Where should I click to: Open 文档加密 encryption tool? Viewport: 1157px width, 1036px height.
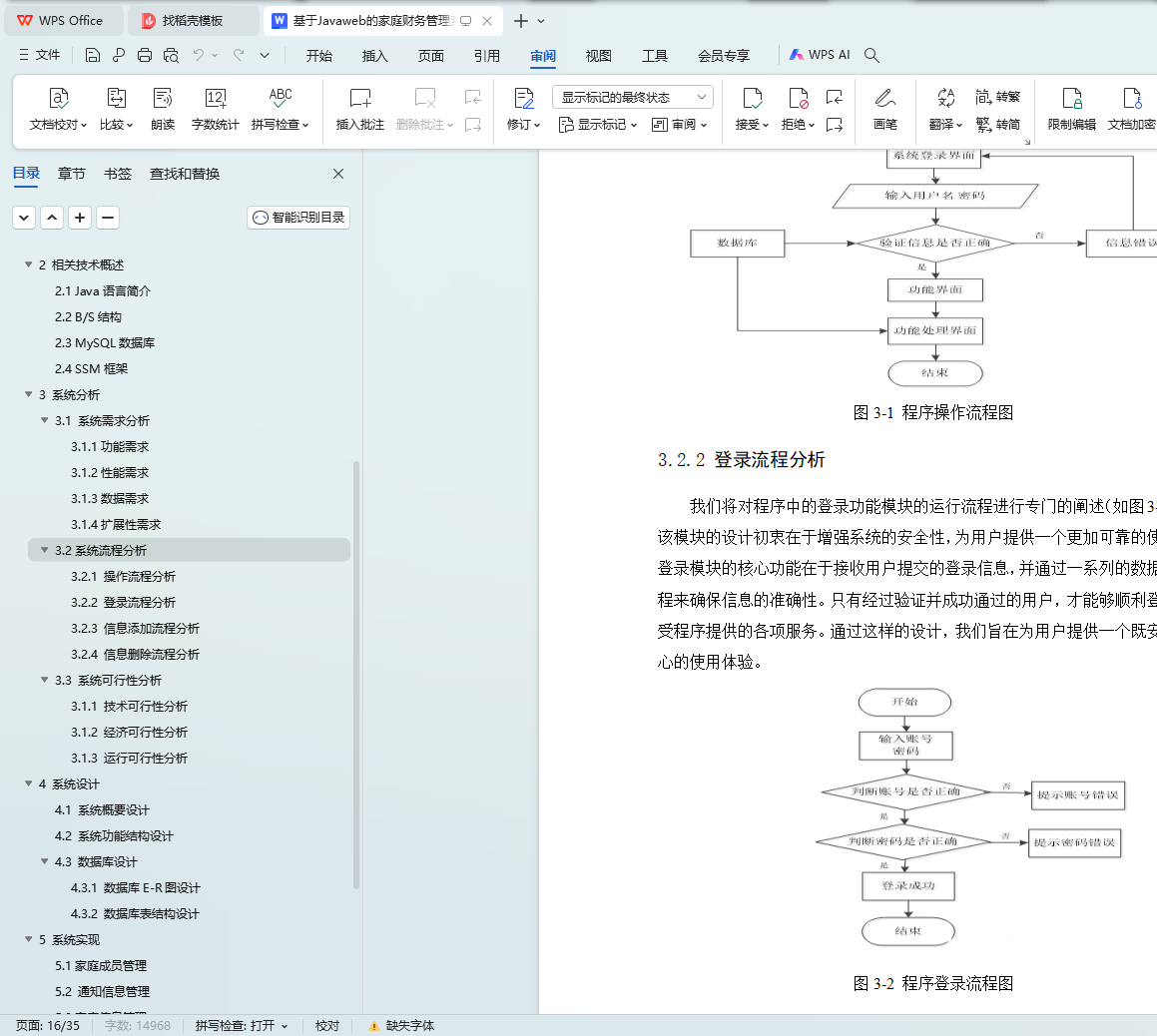[1131, 109]
